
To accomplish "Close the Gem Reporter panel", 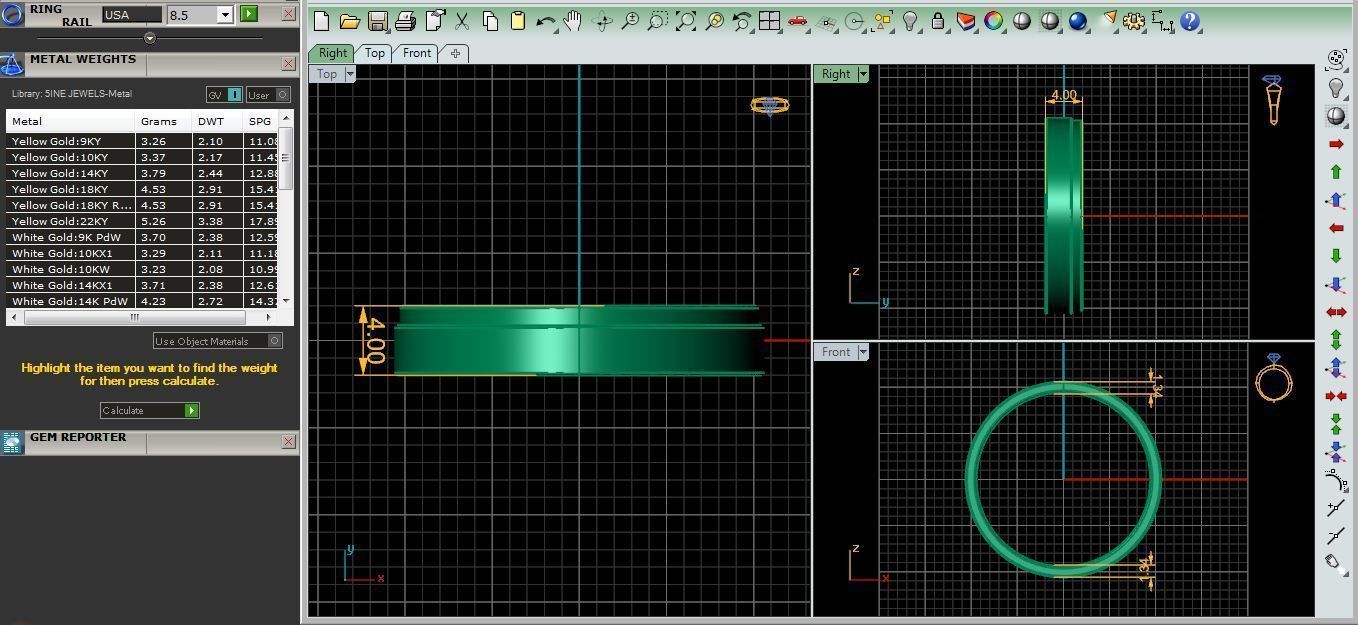I will point(288,441).
